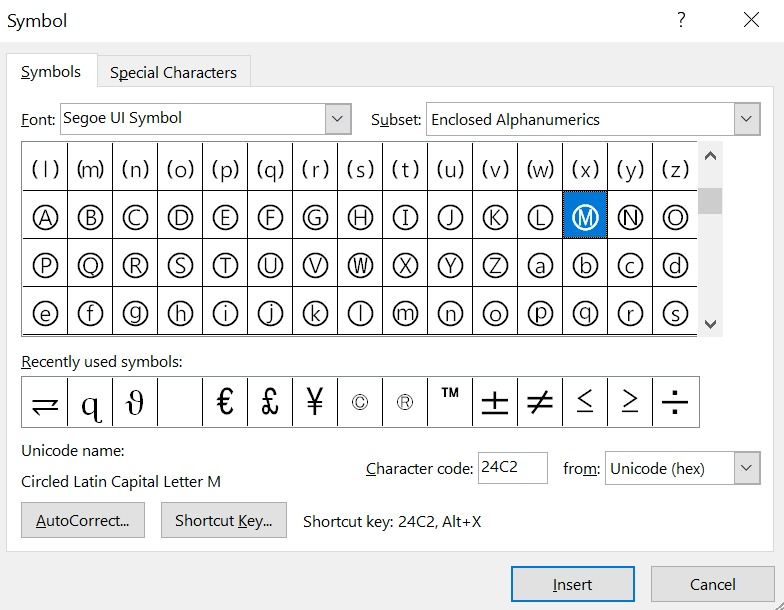Select the pound sterling symbol
Image resolution: width=784 pixels, height=610 pixels.
[270, 402]
